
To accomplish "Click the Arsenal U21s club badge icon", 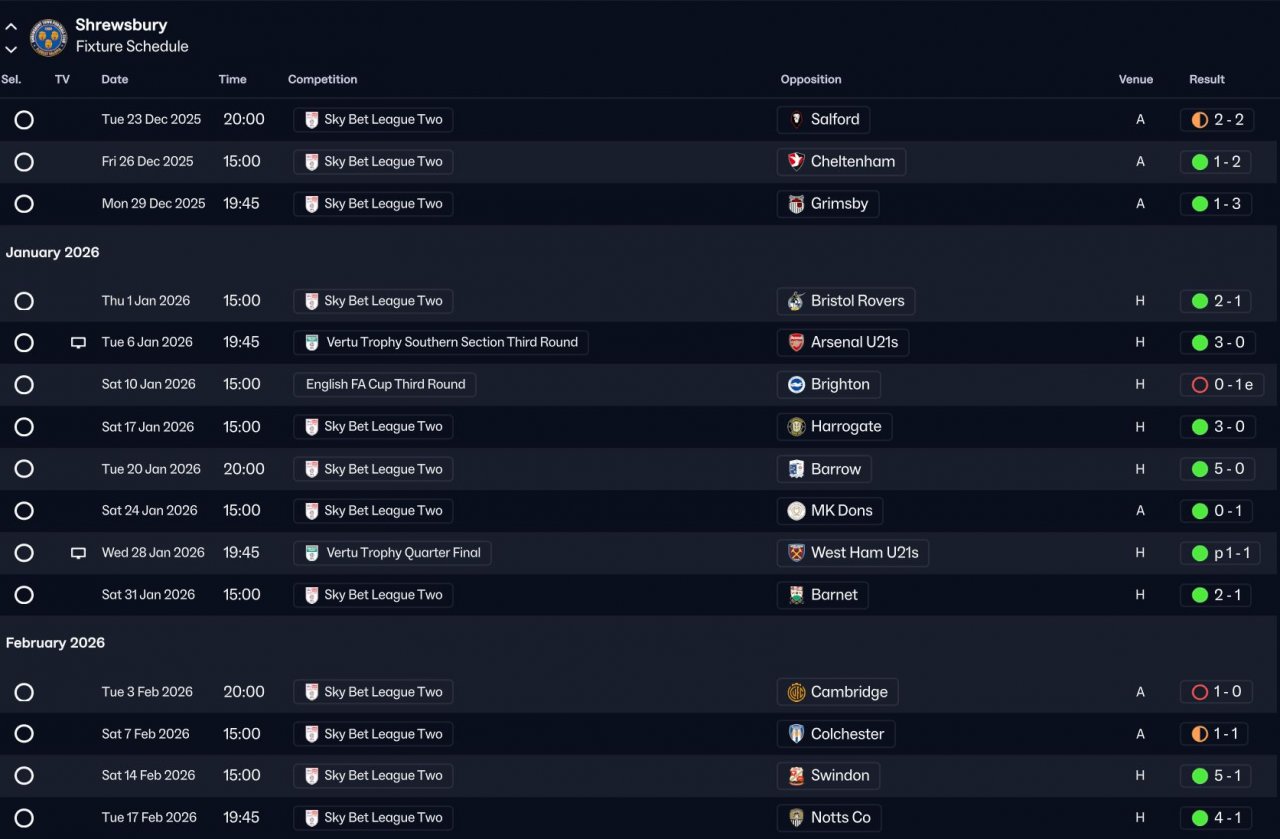I will [x=796, y=343].
